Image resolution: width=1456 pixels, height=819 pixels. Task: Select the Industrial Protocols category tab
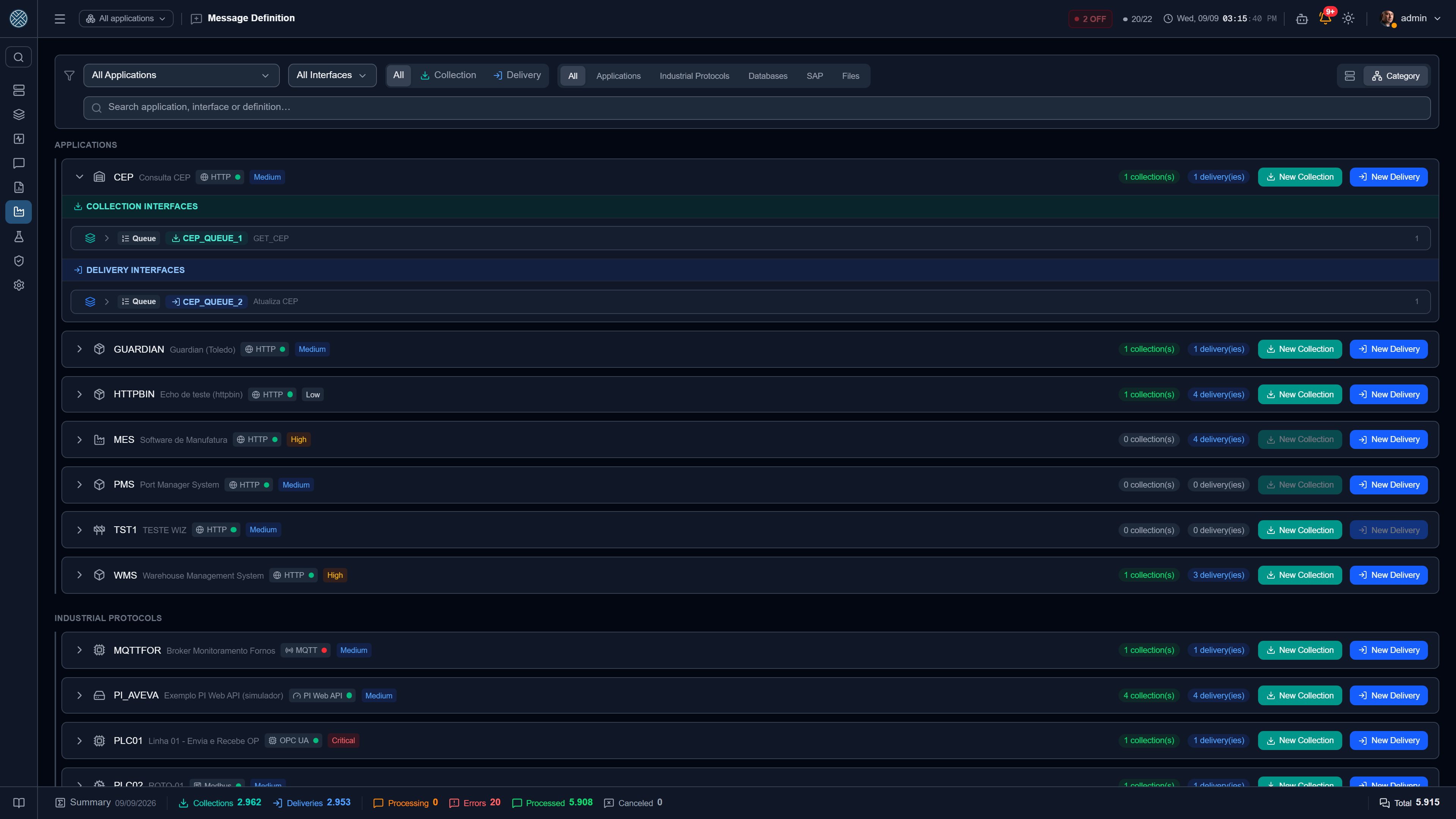coord(694,76)
